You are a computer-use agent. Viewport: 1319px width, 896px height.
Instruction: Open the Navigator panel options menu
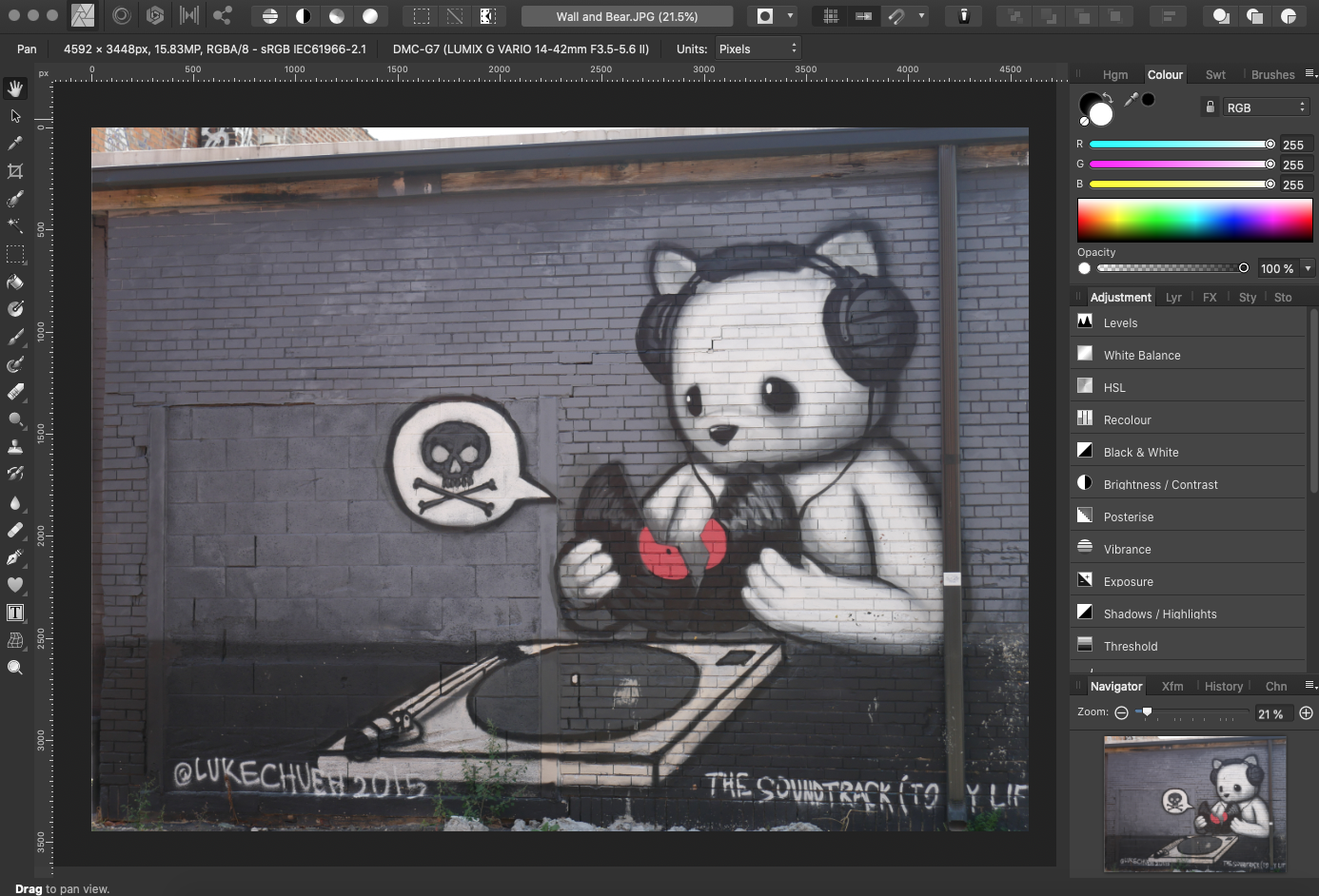click(x=1310, y=685)
